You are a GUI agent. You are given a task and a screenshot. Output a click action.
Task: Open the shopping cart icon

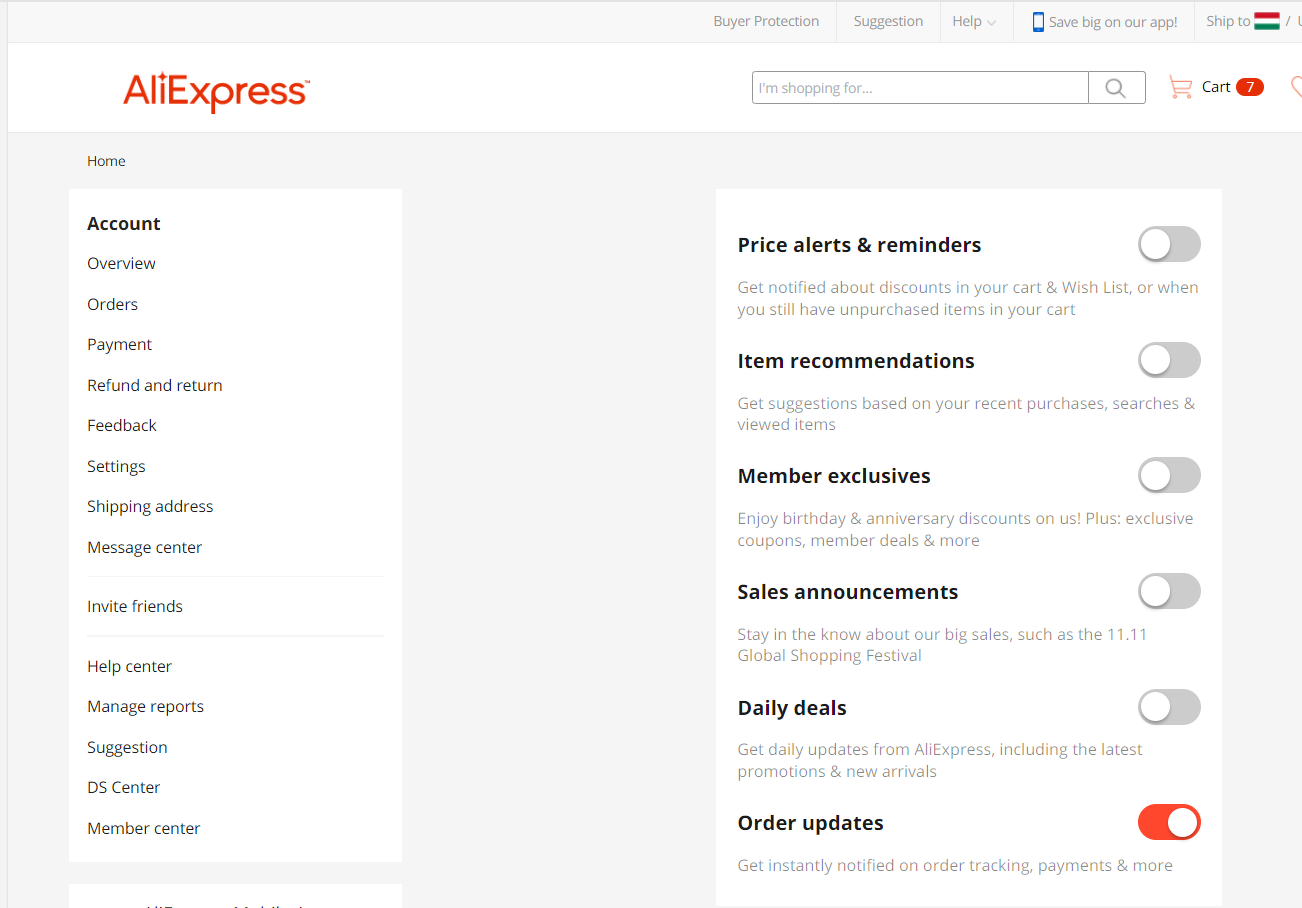tap(1180, 87)
